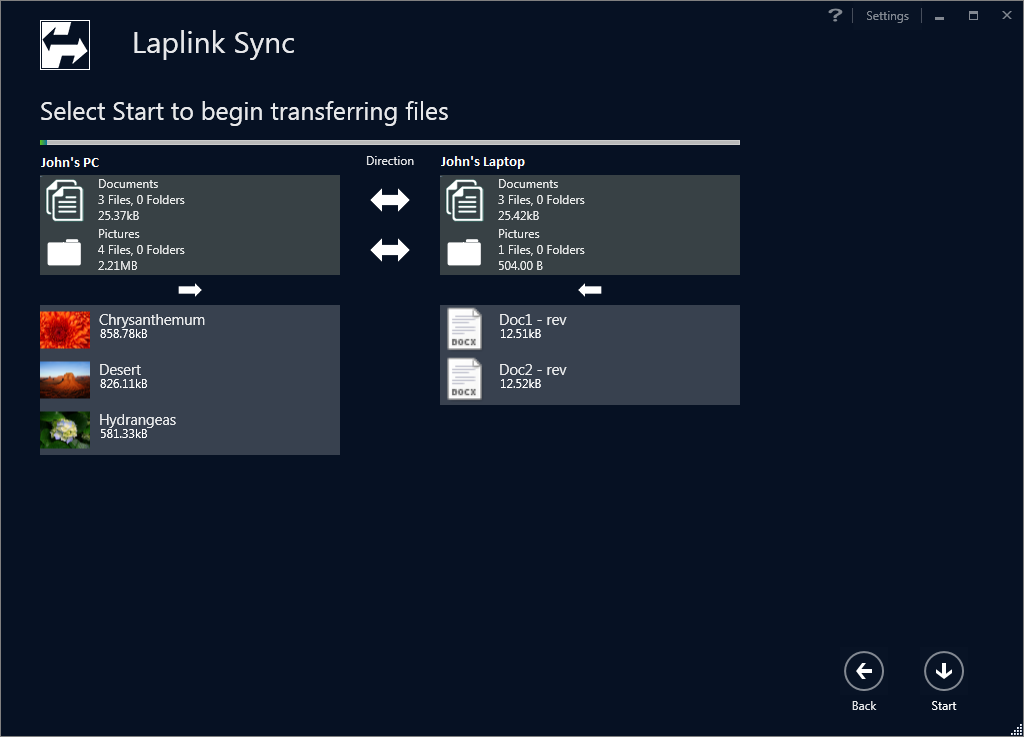Click the '12.52kB' Doc2 size
The image size is (1024, 737).
pyautogui.click(x=520, y=384)
